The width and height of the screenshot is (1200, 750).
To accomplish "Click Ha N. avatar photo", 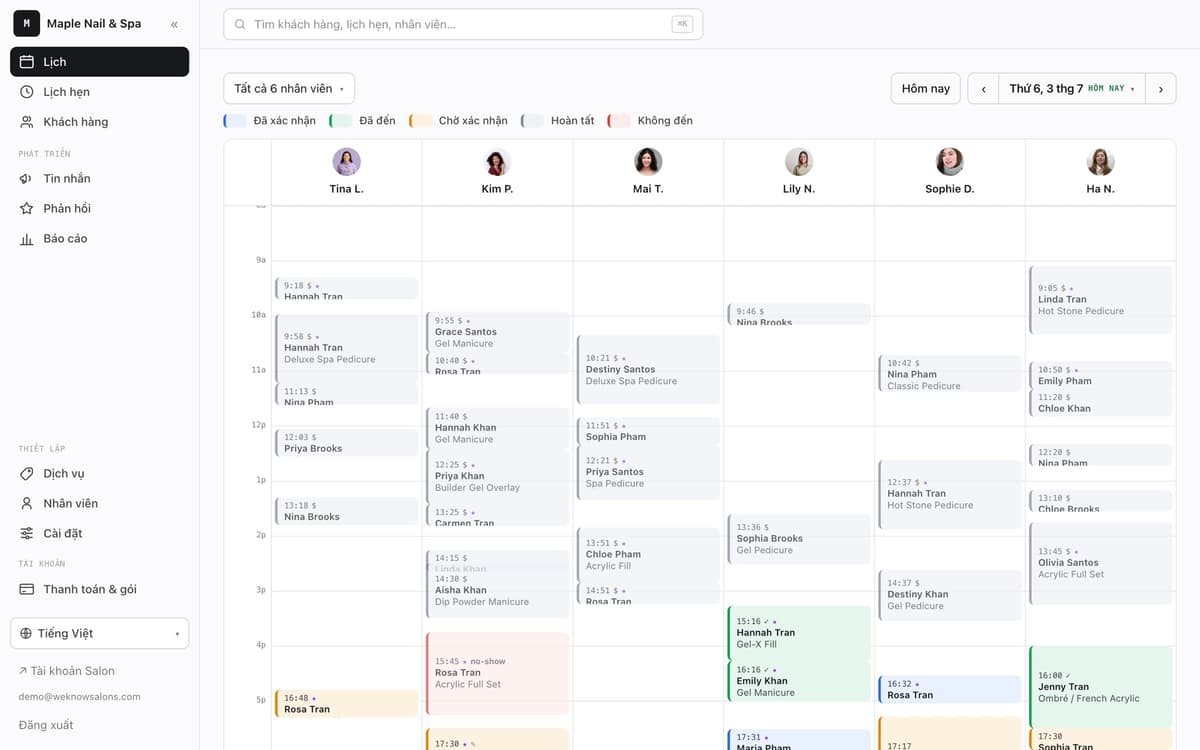I will [x=1101, y=162].
